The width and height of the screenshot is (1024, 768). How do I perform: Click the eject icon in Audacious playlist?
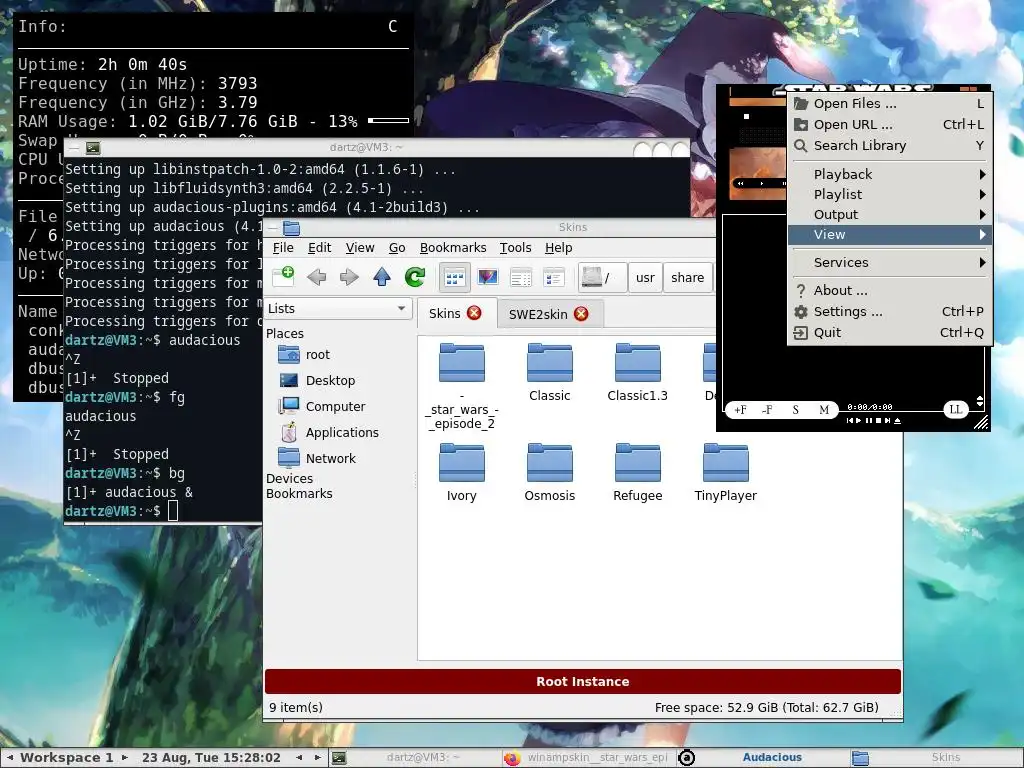[x=897, y=421]
